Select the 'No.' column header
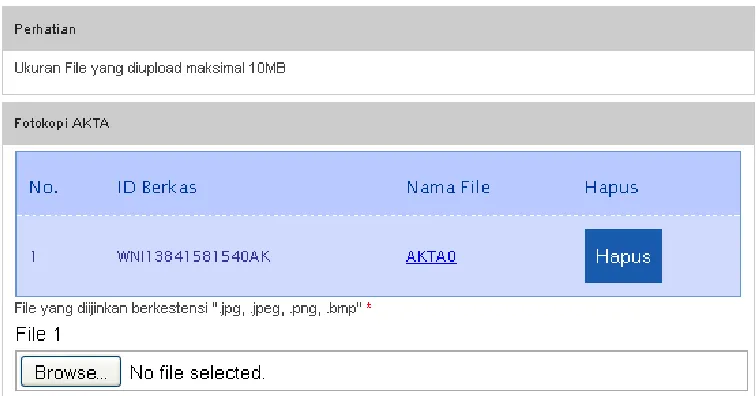Image resolution: width=756 pixels, height=396 pixels. pos(43,187)
